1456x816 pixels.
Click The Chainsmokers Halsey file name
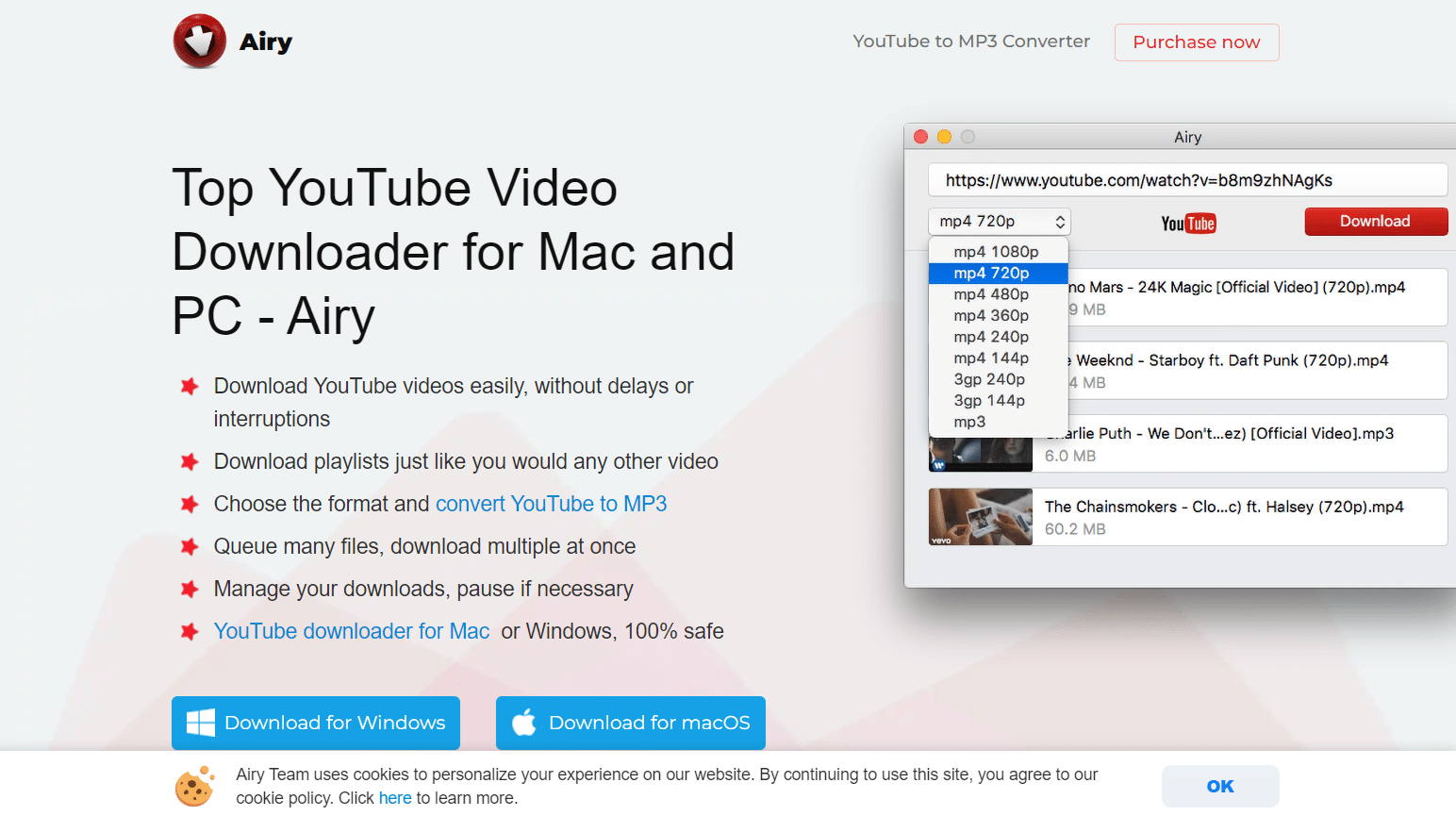coord(1224,507)
